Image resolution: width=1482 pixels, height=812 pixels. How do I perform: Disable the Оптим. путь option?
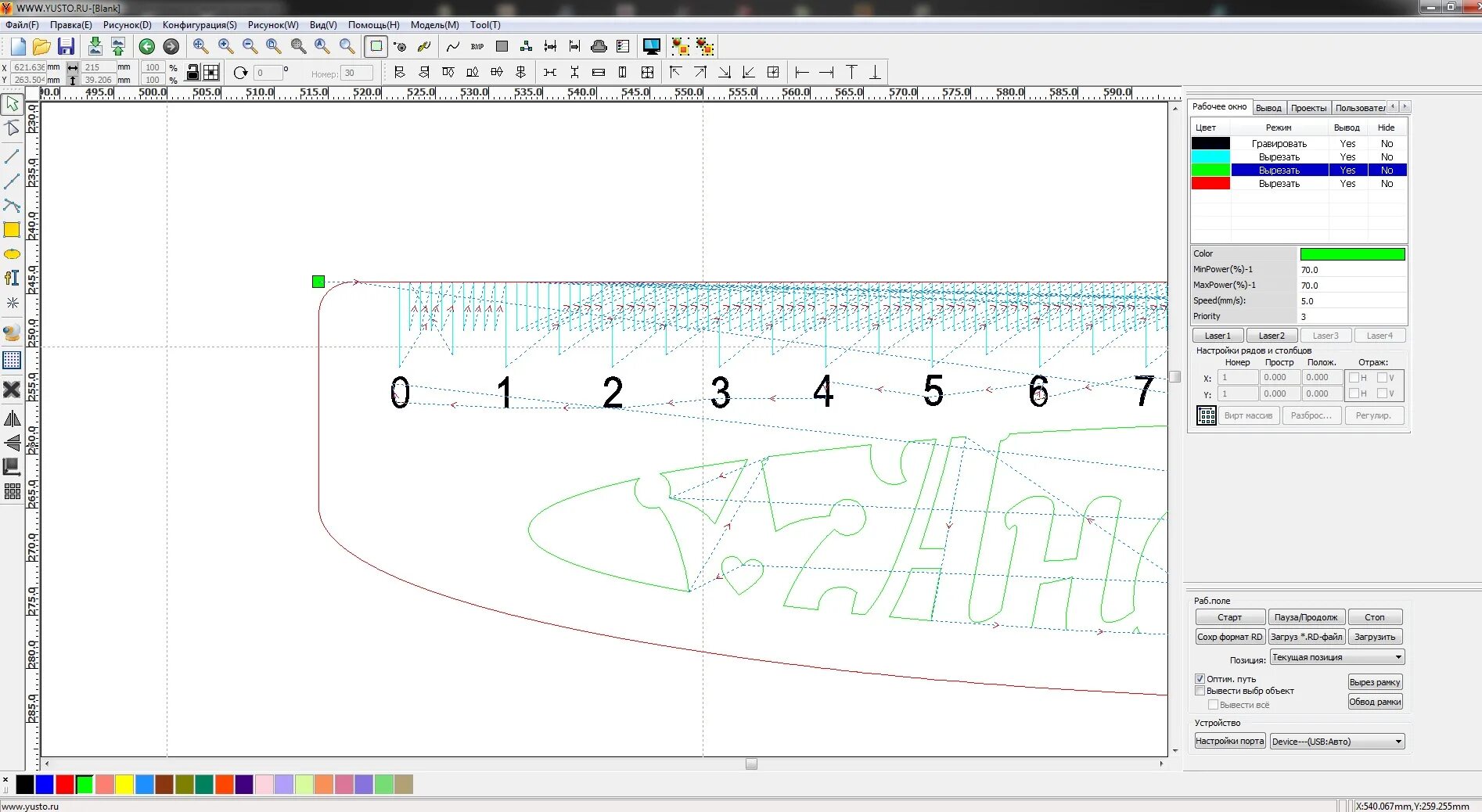click(1200, 679)
